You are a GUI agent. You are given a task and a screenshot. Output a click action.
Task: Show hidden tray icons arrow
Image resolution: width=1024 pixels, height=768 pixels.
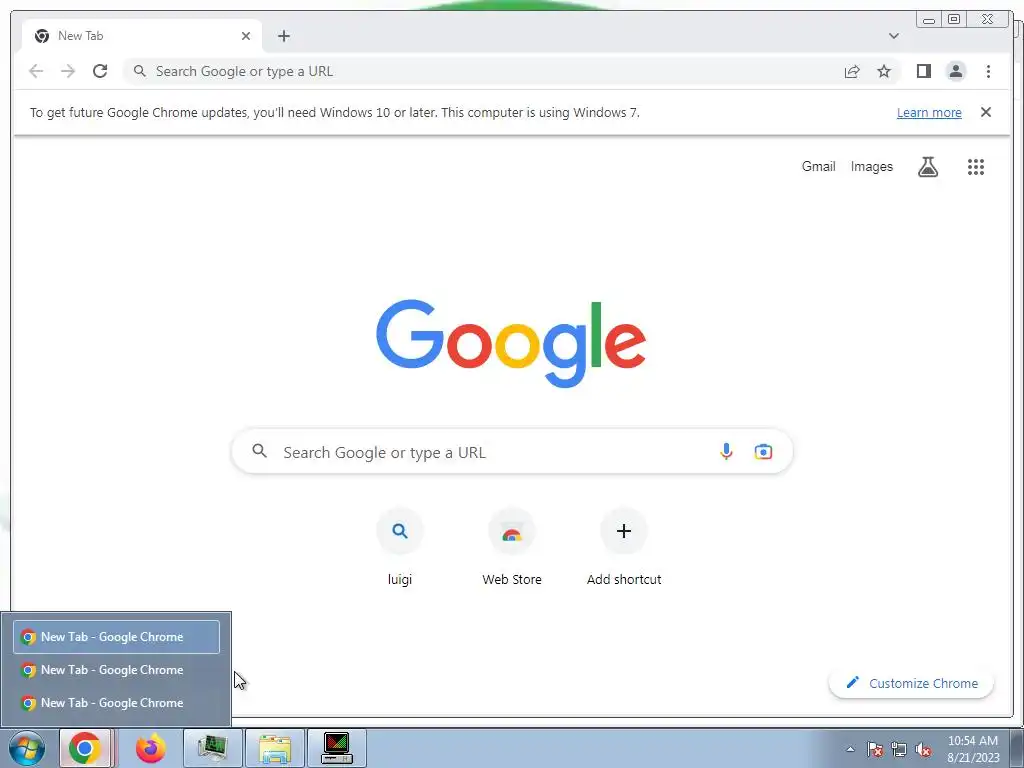(850, 749)
